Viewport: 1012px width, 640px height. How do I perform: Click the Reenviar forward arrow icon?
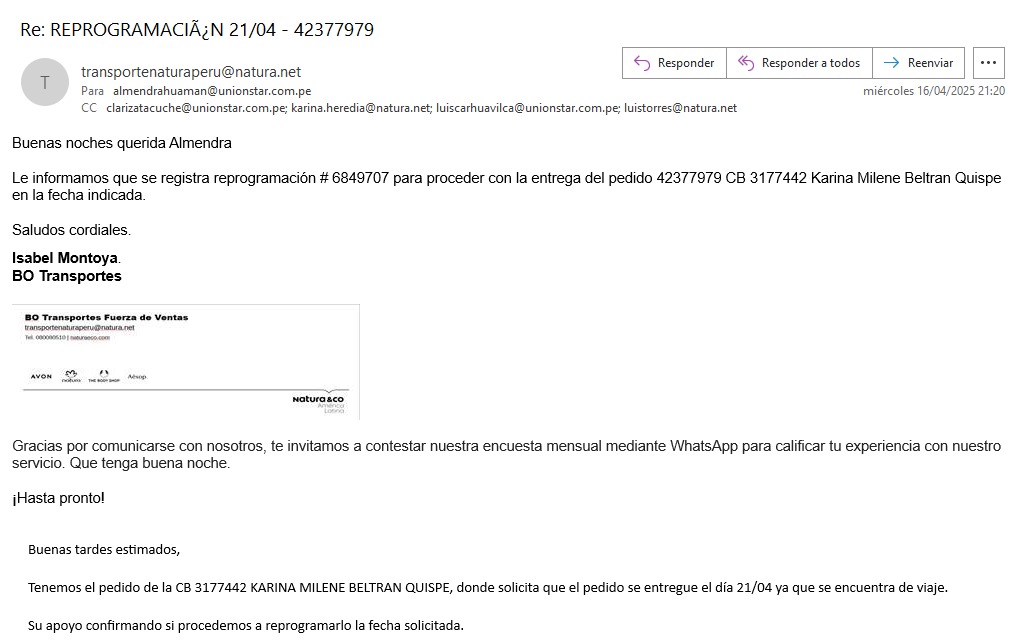point(891,63)
